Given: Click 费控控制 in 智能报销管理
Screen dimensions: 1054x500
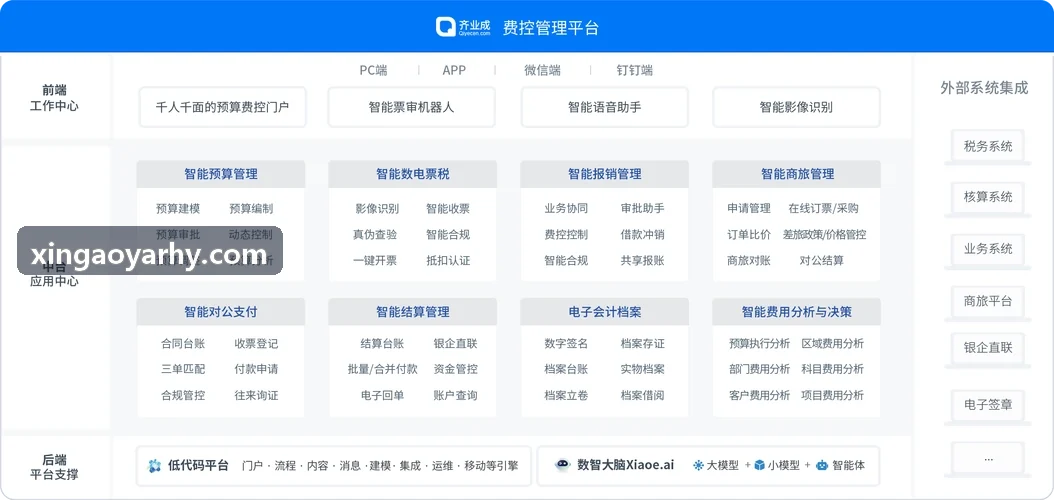Looking at the screenshot, I should 566,235.
